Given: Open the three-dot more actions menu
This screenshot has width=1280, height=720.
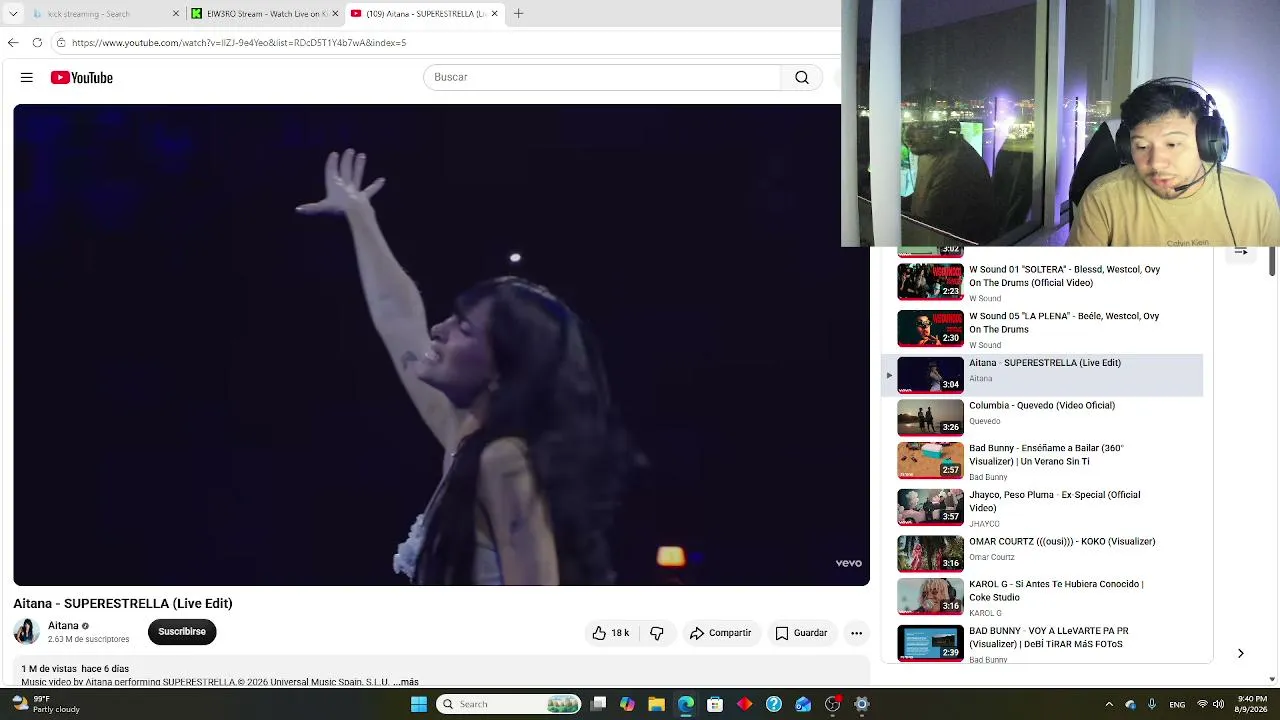Looking at the screenshot, I should pyautogui.click(x=856, y=633).
